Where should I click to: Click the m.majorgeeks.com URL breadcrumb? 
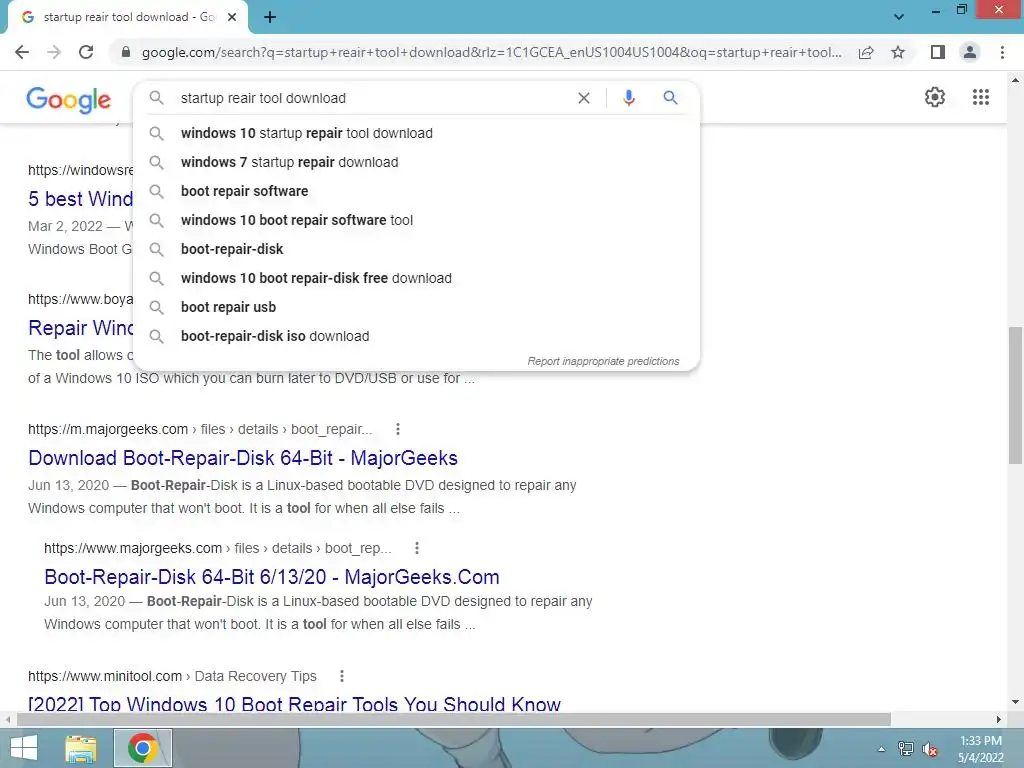(200, 429)
